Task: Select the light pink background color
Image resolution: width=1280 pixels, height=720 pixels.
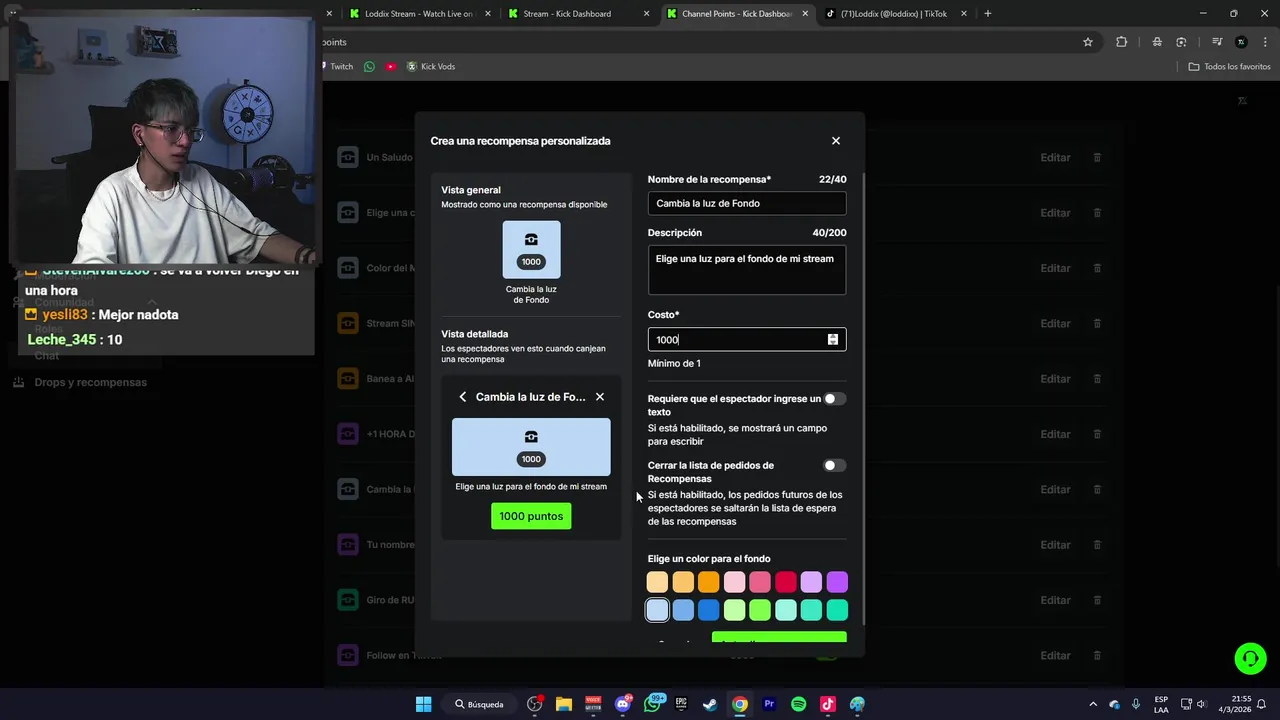Action: click(734, 582)
